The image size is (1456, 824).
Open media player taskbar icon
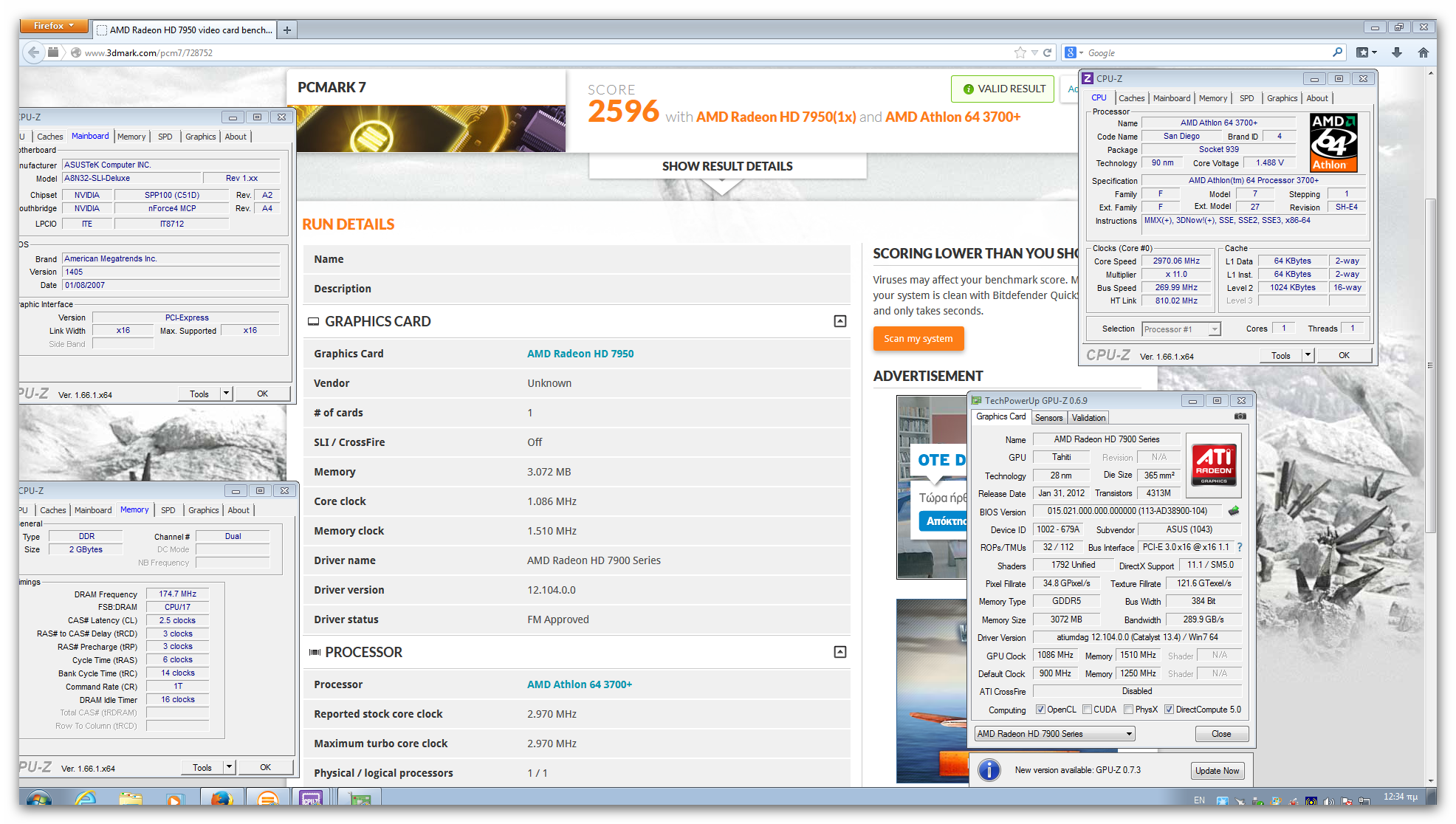point(175,798)
